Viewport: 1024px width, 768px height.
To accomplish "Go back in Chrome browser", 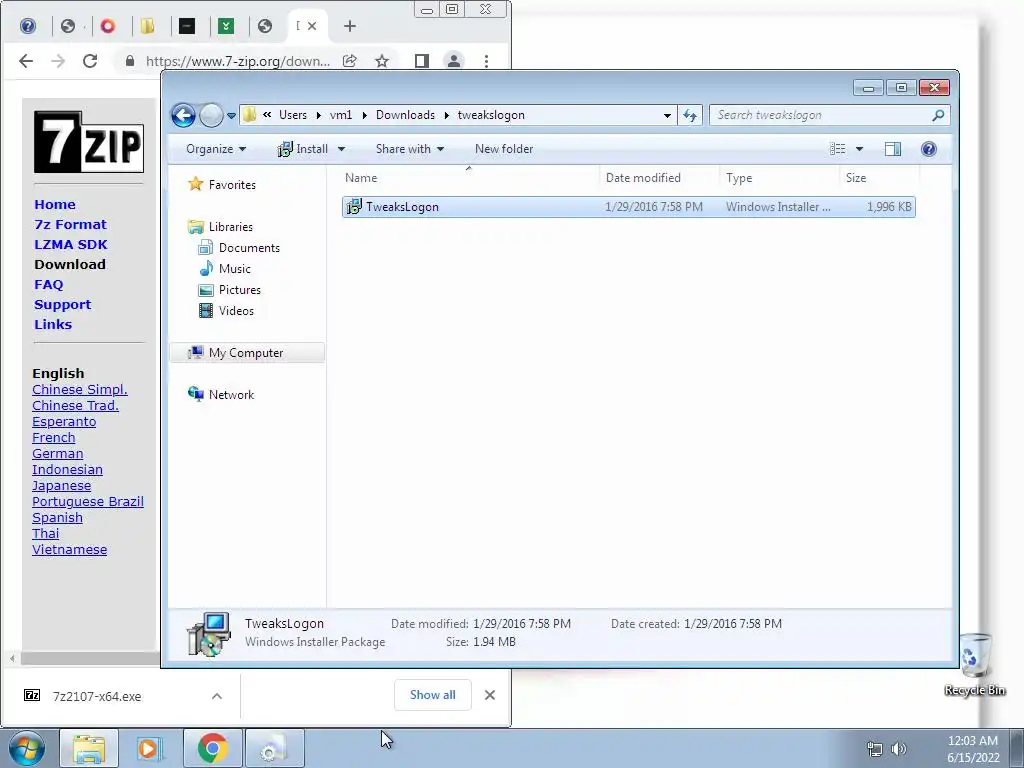I will pyautogui.click(x=25, y=61).
